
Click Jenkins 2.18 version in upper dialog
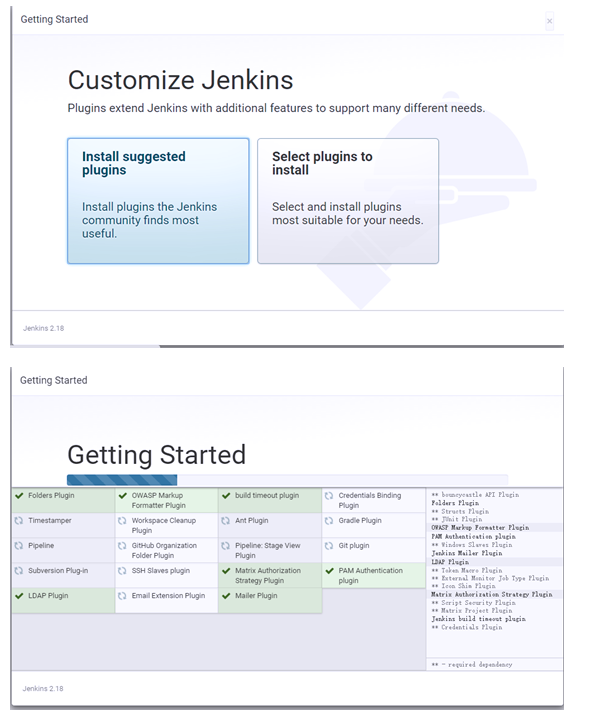click(x=44, y=328)
